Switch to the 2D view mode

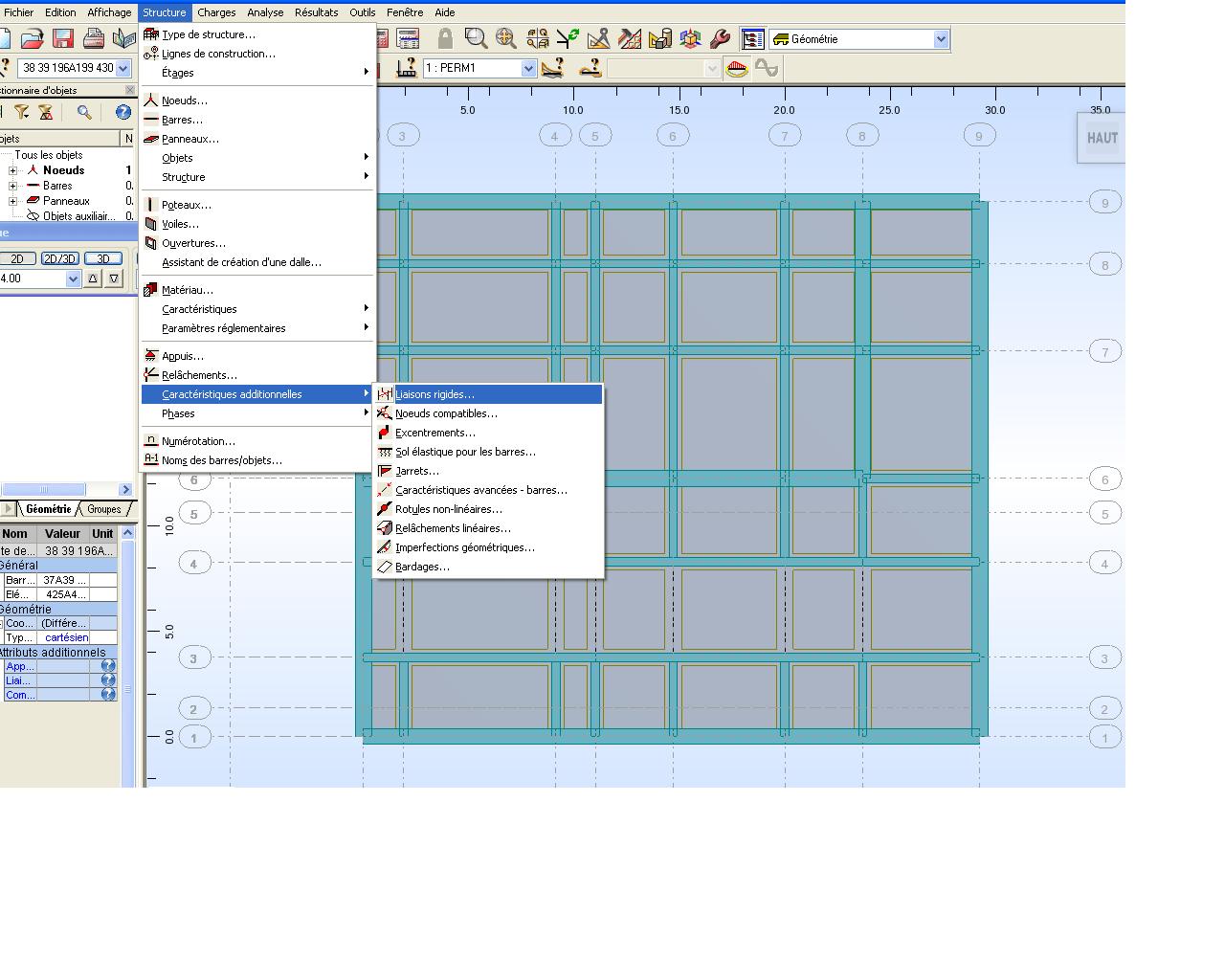[x=17, y=258]
